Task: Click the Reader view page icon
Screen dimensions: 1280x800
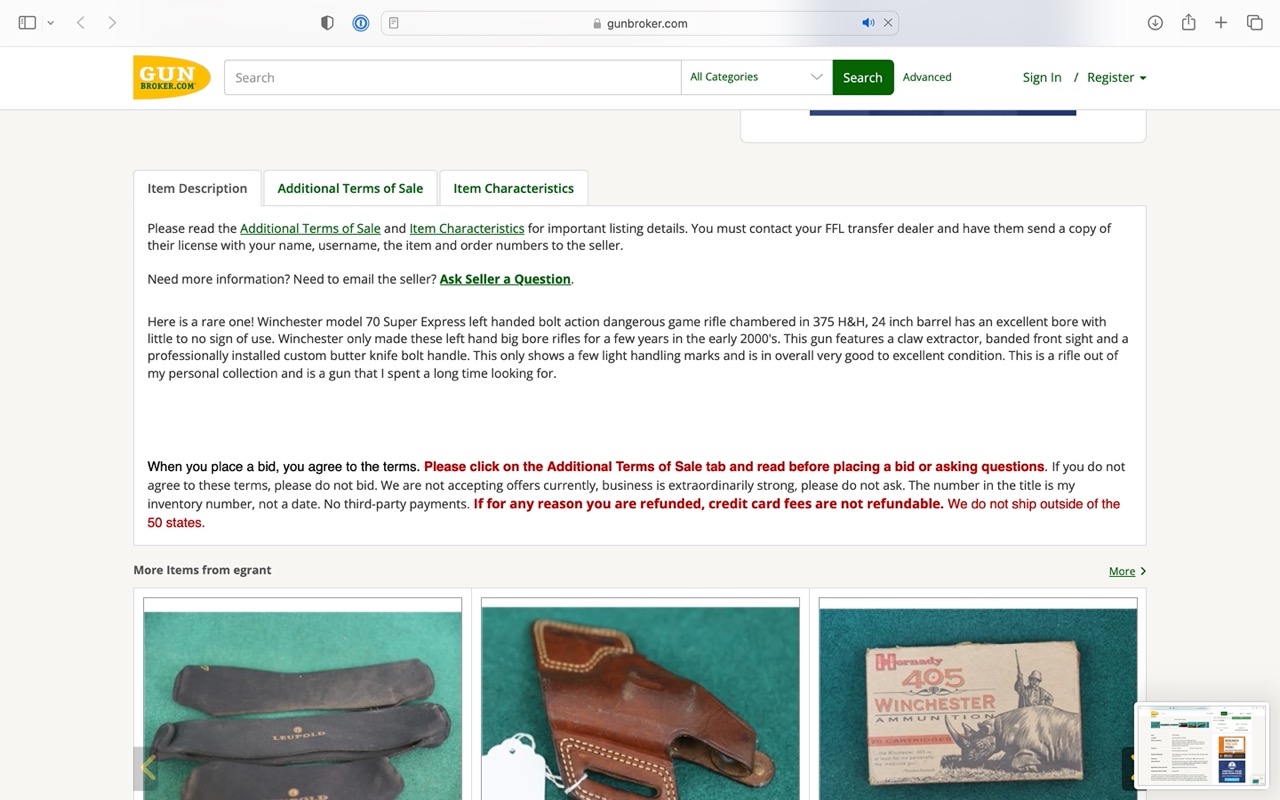Action: (394, 23)
